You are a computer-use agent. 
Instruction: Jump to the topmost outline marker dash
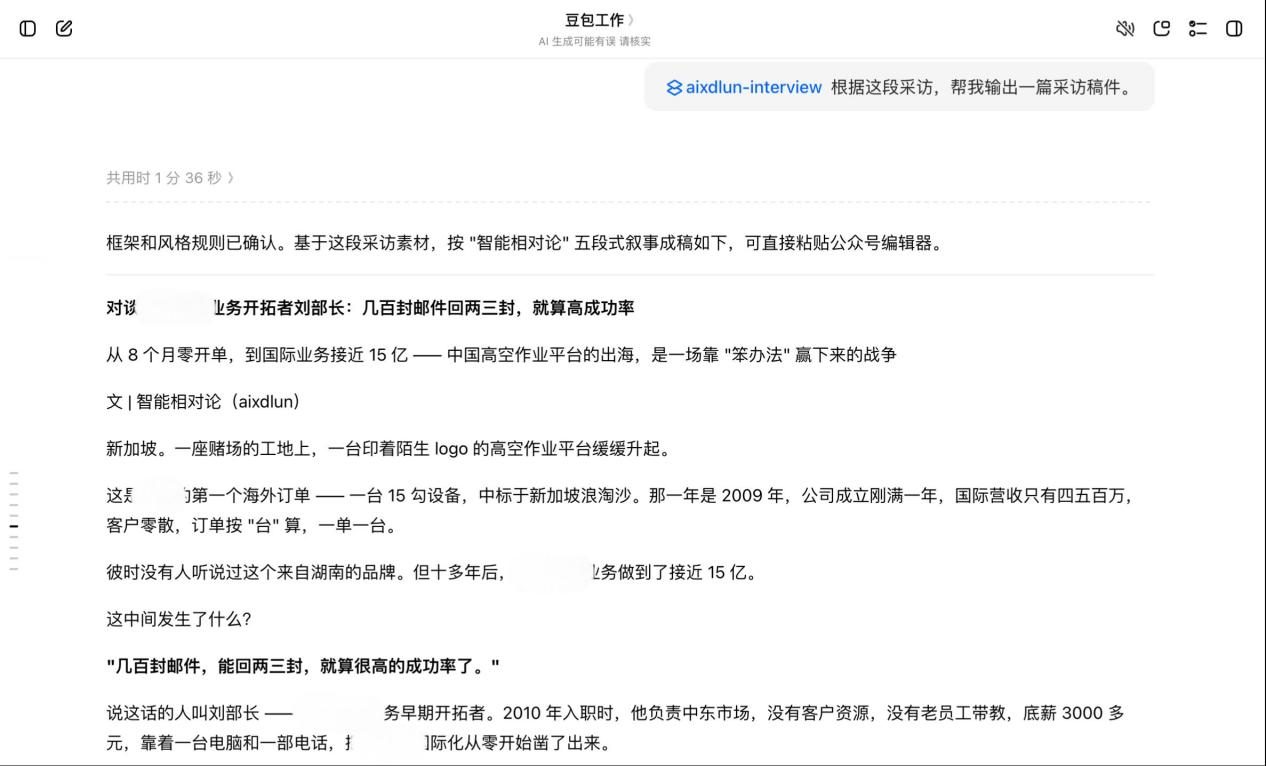tap(14, 473)
